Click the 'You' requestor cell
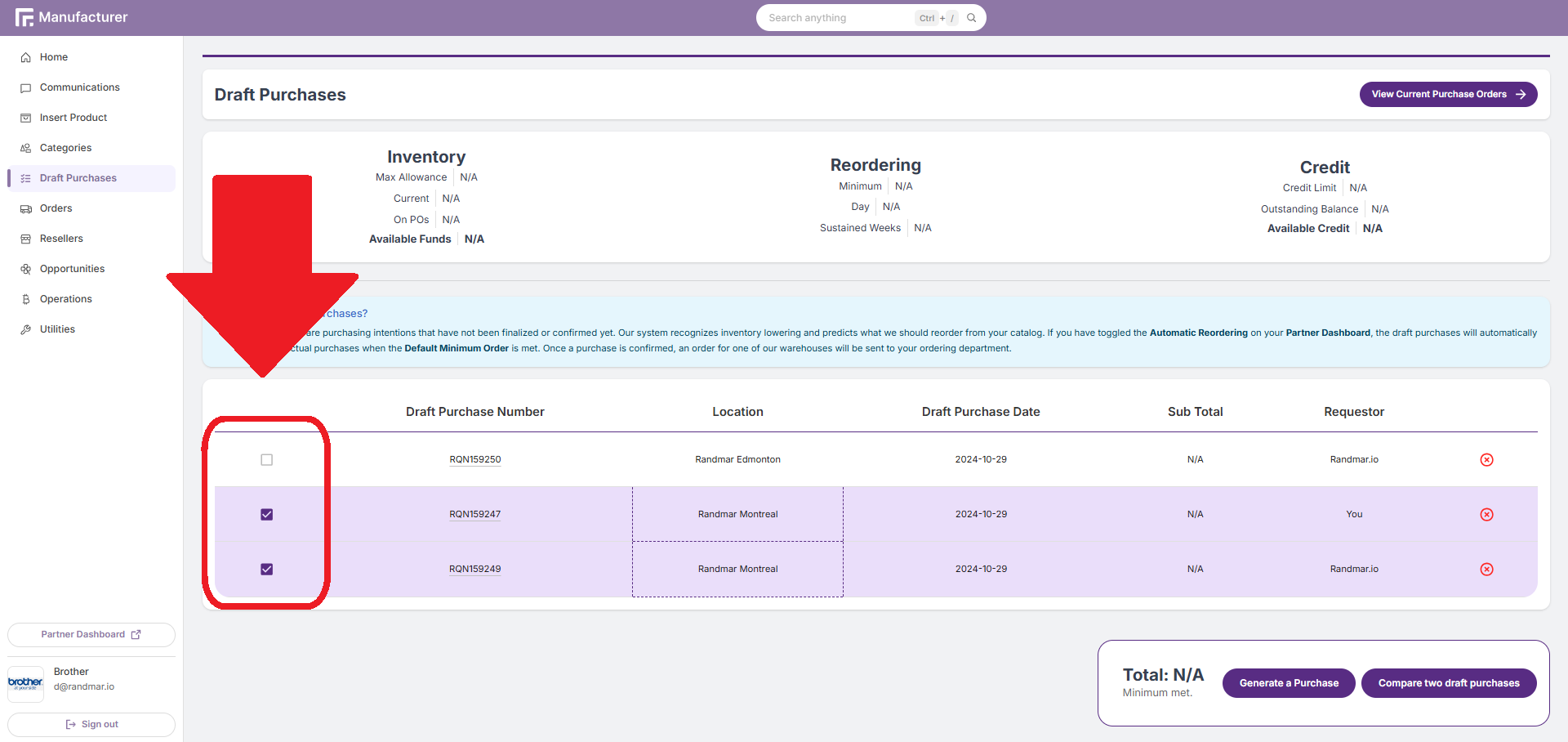The height and width of the screenshot is (742, 1568). pyautogui.click(x=1354, y=515)
